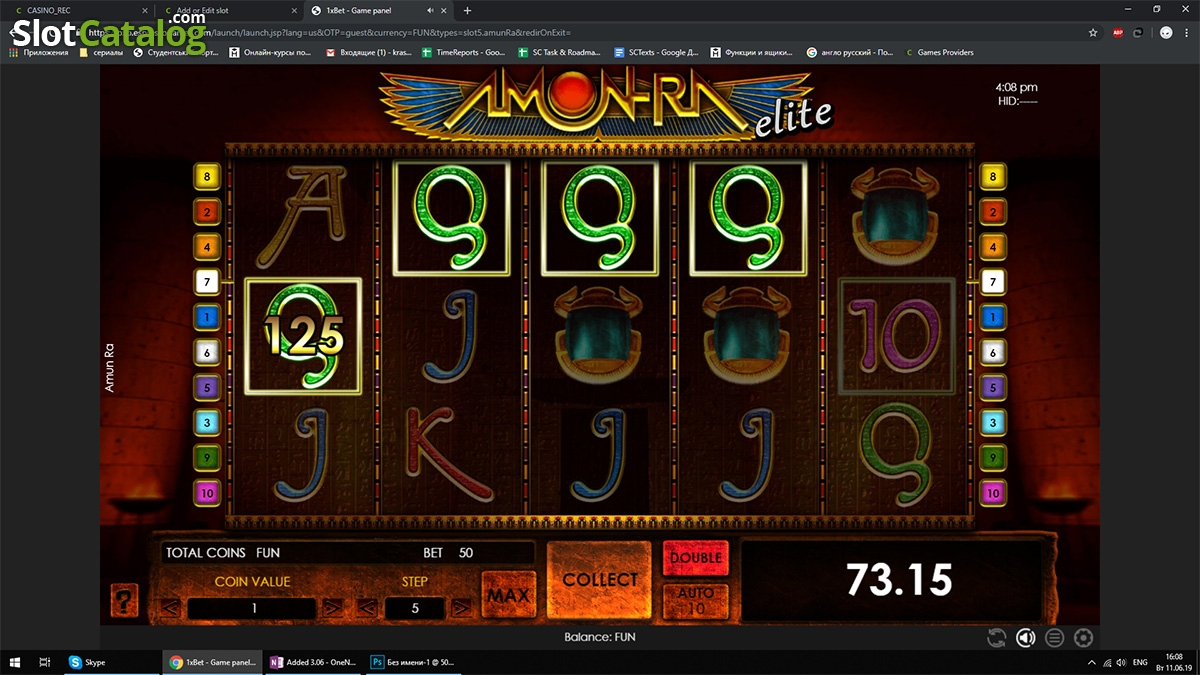Click the Balance: FUN label

pyautogui.click(x=600, y=637)
